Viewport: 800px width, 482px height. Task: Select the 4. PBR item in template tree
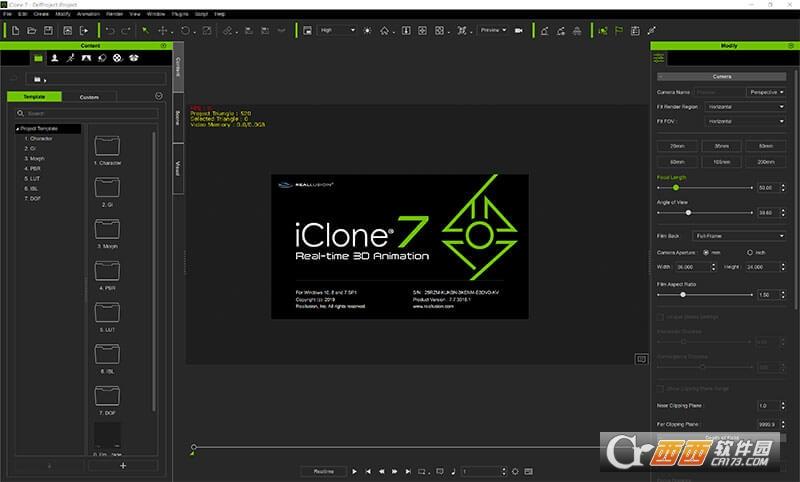click(32, 169)
